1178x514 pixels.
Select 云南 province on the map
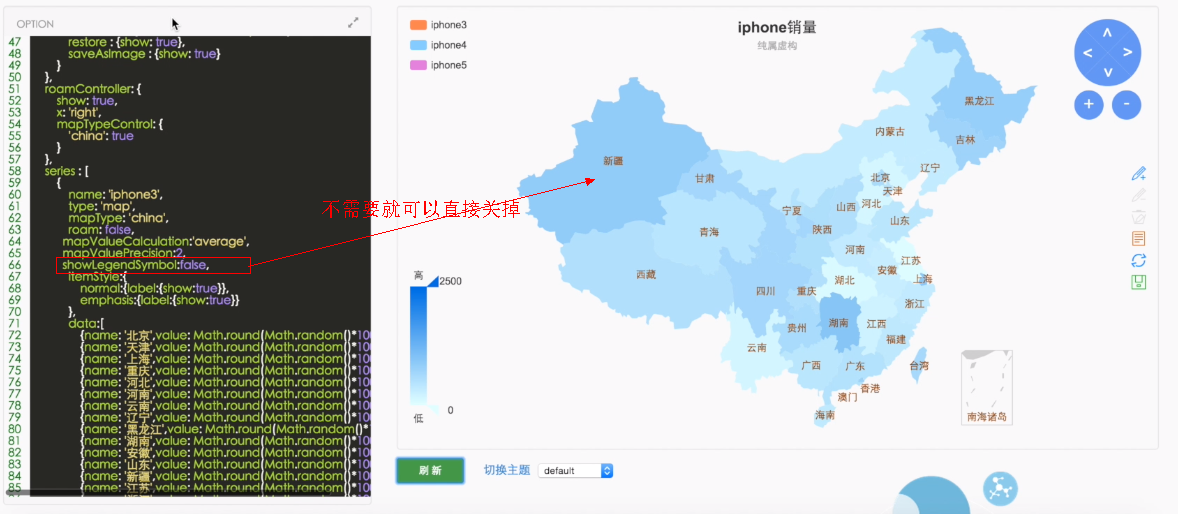pyautogui.click(x=757, y=348)
